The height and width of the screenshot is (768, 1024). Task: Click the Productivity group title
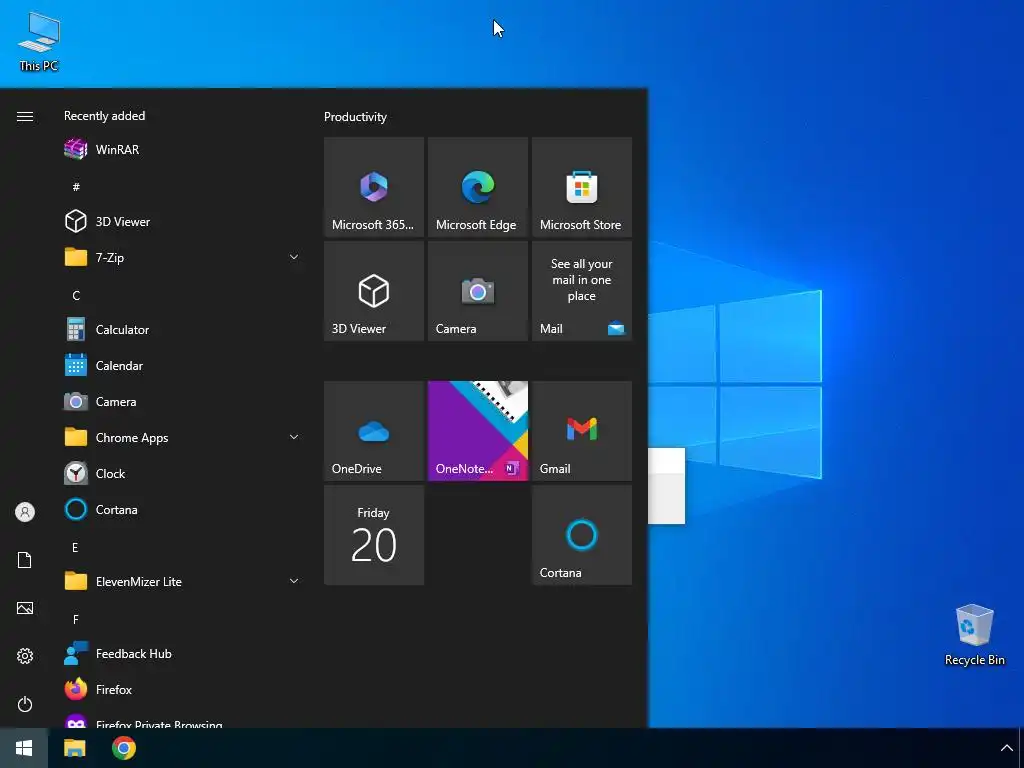355,117
